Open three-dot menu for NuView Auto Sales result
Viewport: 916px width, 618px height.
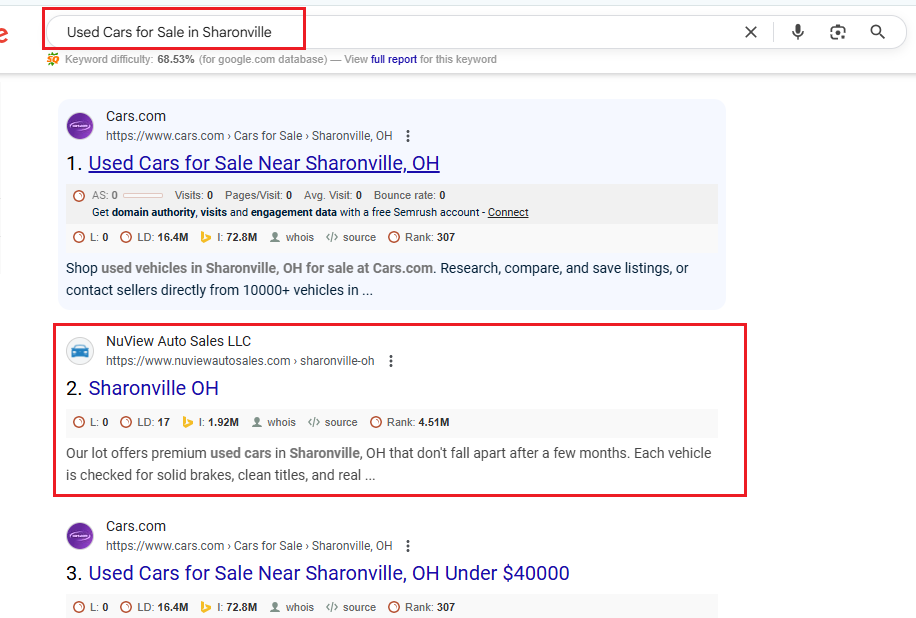coord(391,361)
